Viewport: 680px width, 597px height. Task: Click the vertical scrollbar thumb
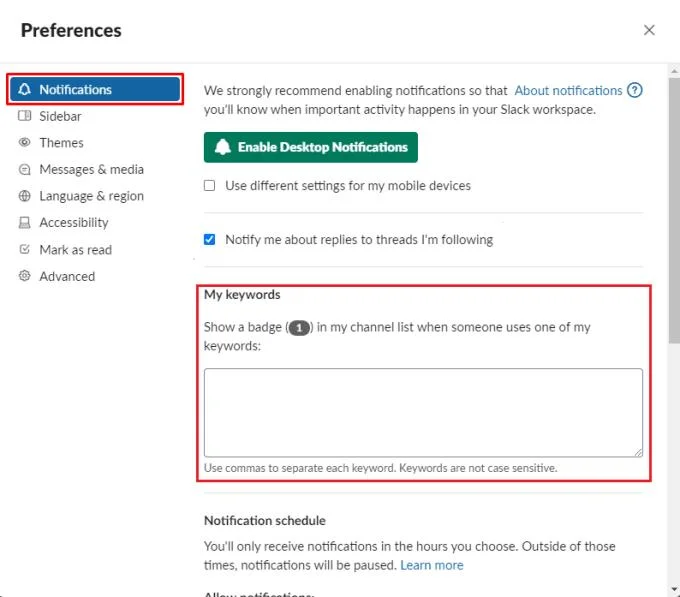(674, 210)
